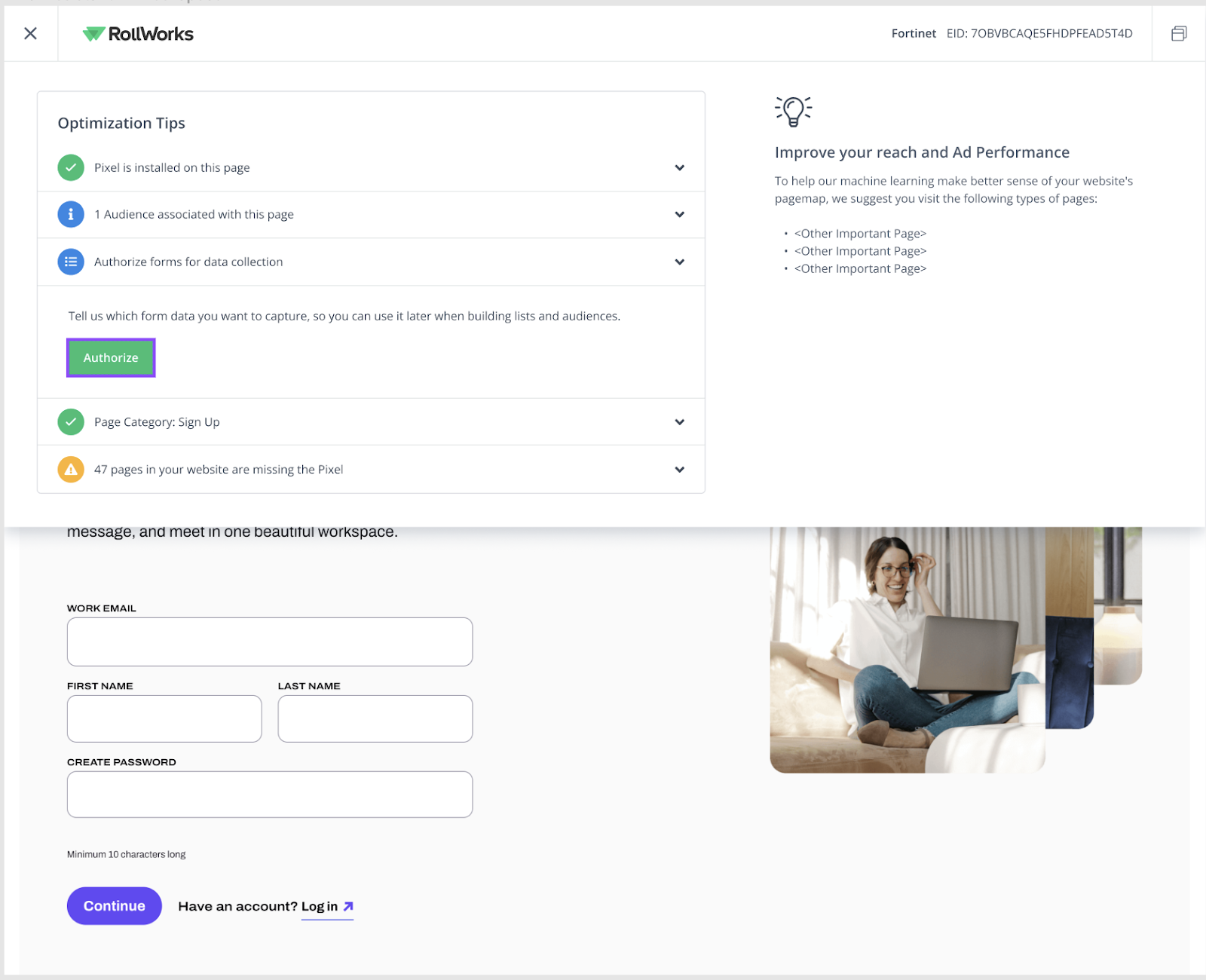Collapse the Authorize forms row chevron
Image resolution: width=1206 pixels, height=980 pixels.
tap(680, 262)
